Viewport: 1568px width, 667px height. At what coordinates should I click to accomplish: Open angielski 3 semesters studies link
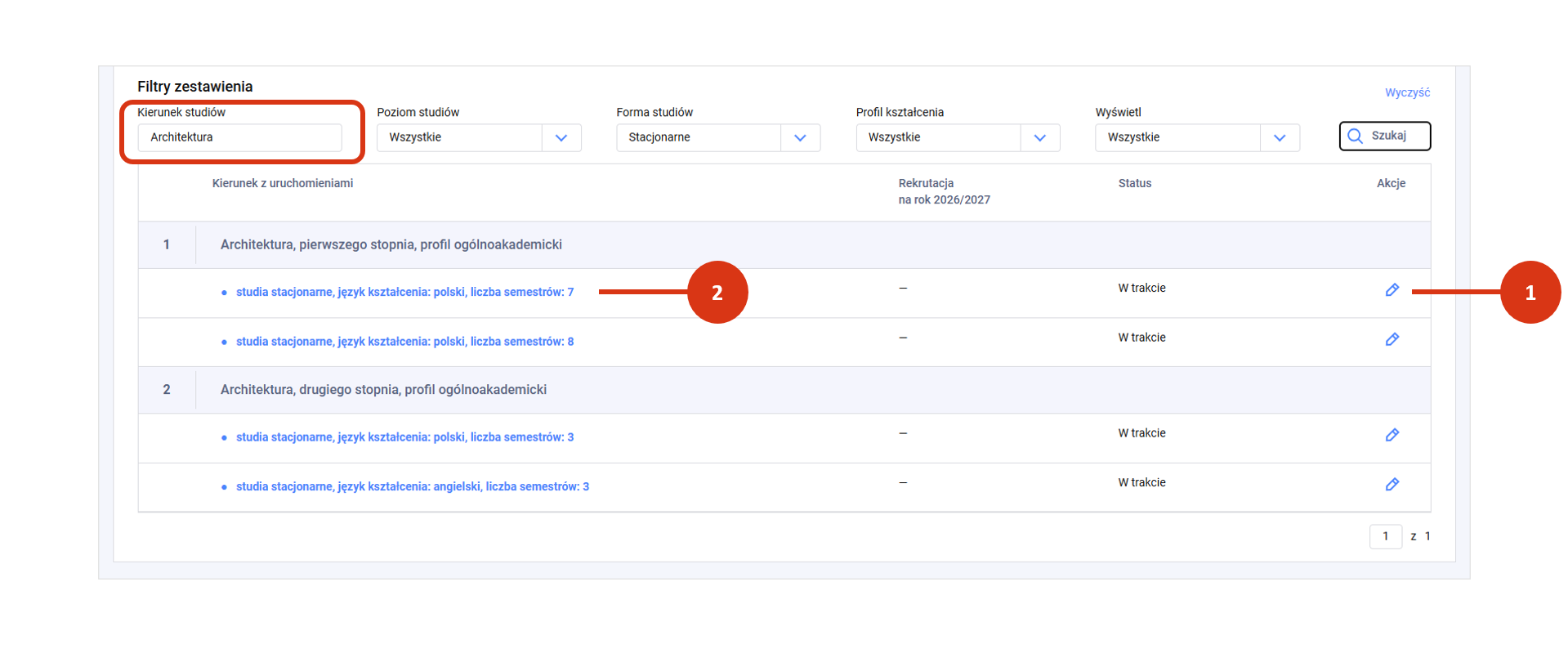click(x=412, y=486)
